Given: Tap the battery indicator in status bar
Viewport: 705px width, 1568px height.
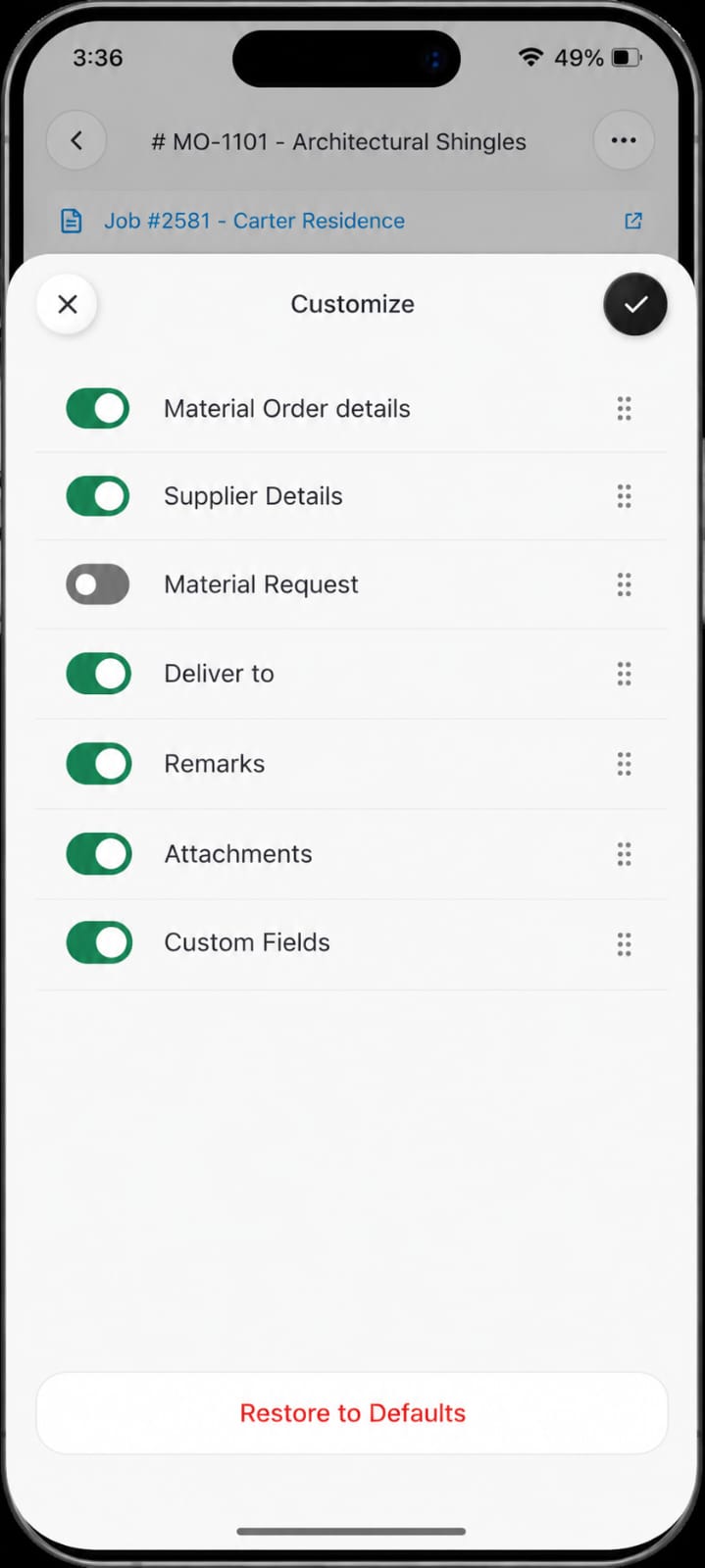Looking at the screenshot, I should (627, 58).
